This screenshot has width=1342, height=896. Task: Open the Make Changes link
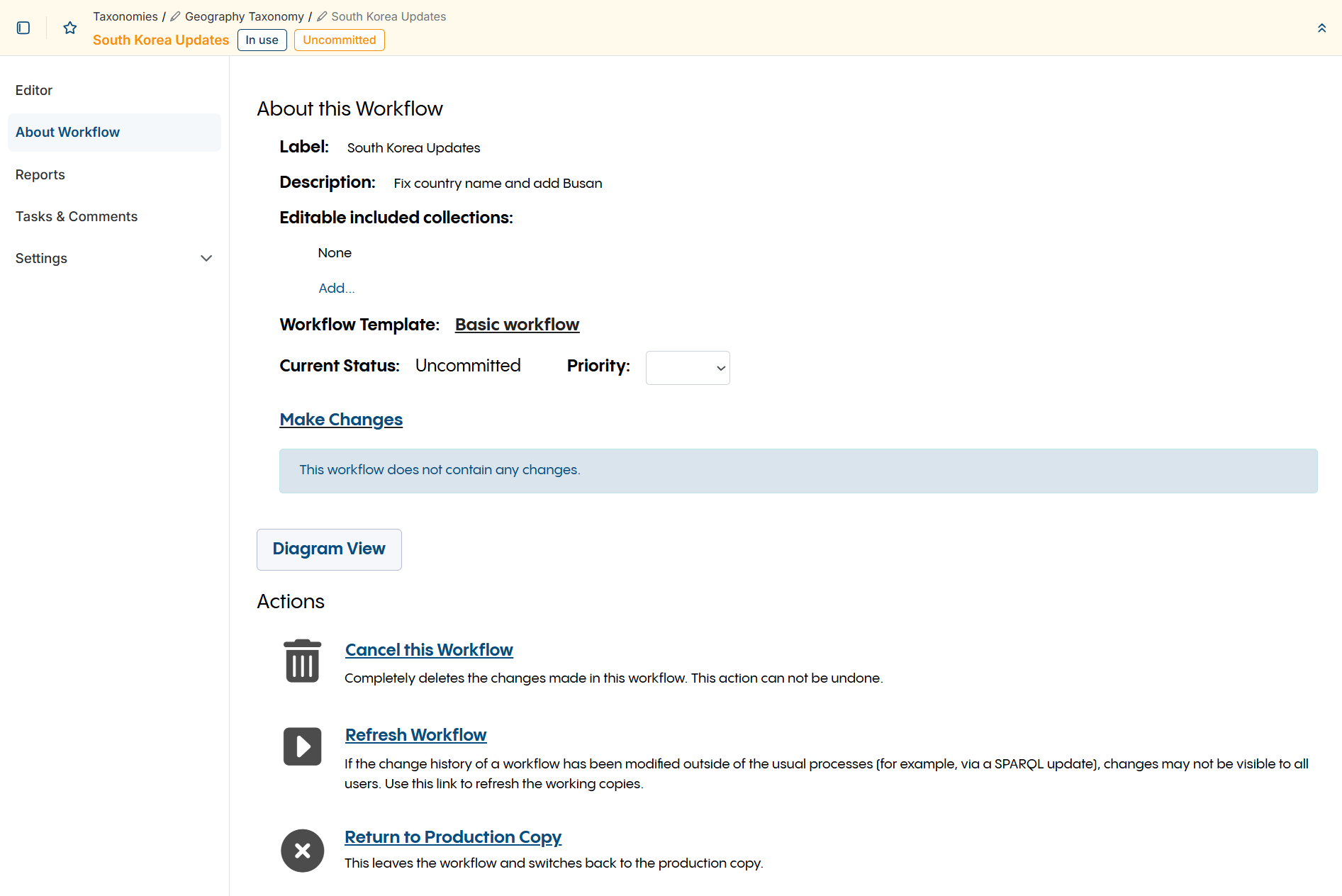(x=340, y=419)
